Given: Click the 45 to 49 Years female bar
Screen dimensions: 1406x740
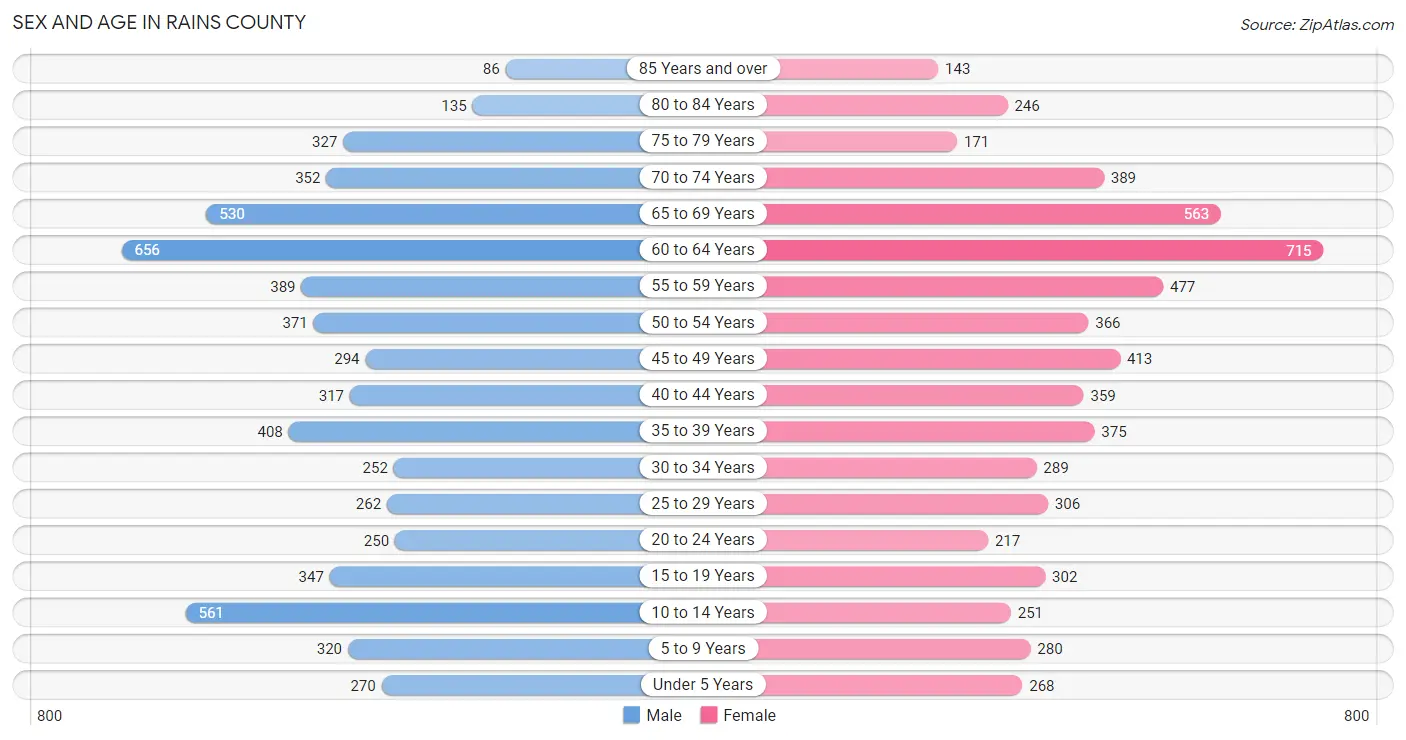Looking at the screenshot, I should [940, 359].
